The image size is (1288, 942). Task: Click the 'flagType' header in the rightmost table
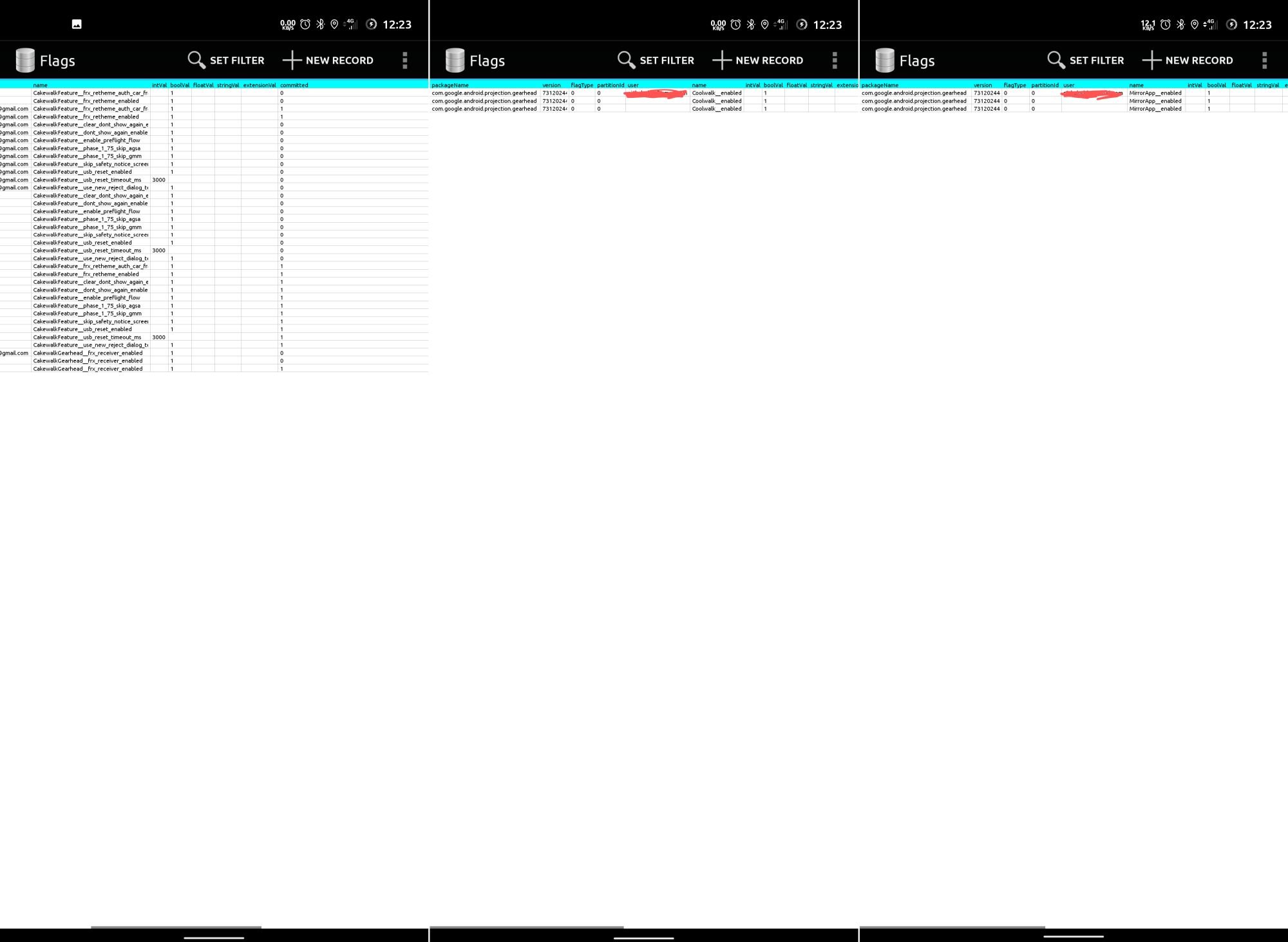[x=1014, y=85]
